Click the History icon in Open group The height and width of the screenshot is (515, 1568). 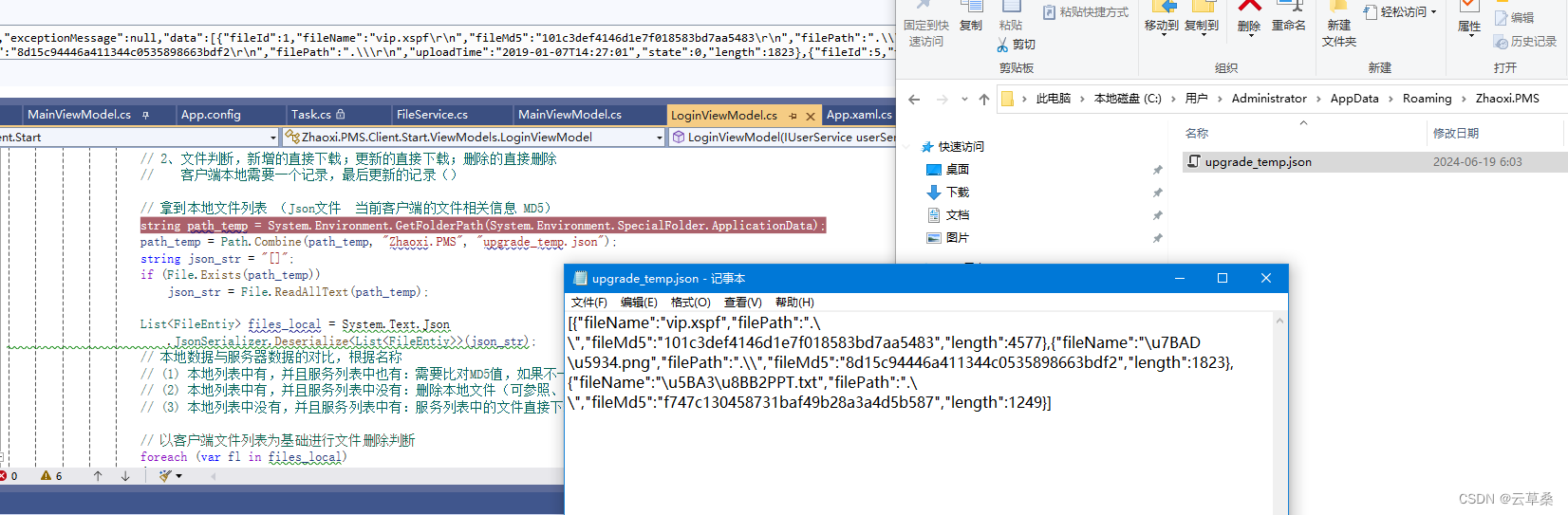1502,42
